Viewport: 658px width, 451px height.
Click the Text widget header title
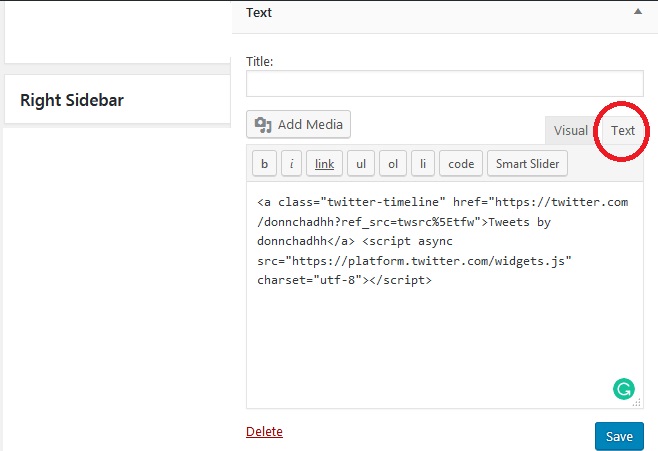pos(259,13)
